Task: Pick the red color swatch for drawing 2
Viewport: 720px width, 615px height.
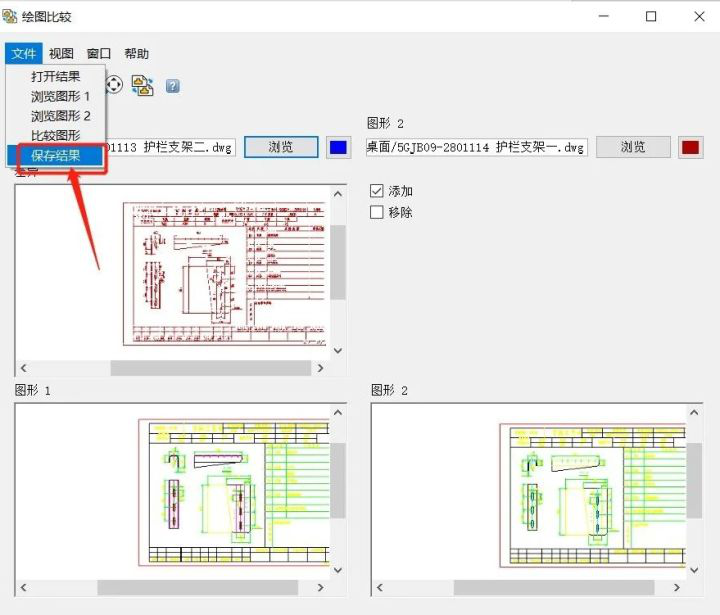Action: [x=691, y=147]
